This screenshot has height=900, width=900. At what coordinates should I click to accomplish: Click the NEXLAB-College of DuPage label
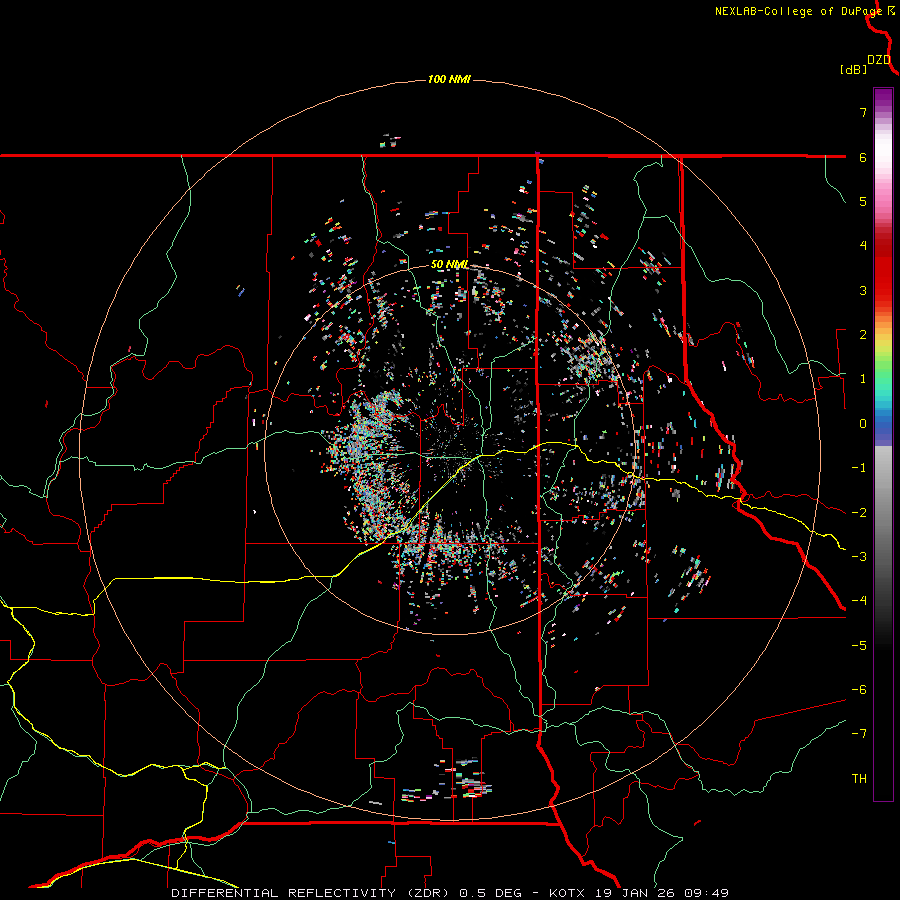pyautogui.click(x=798, y=11)
